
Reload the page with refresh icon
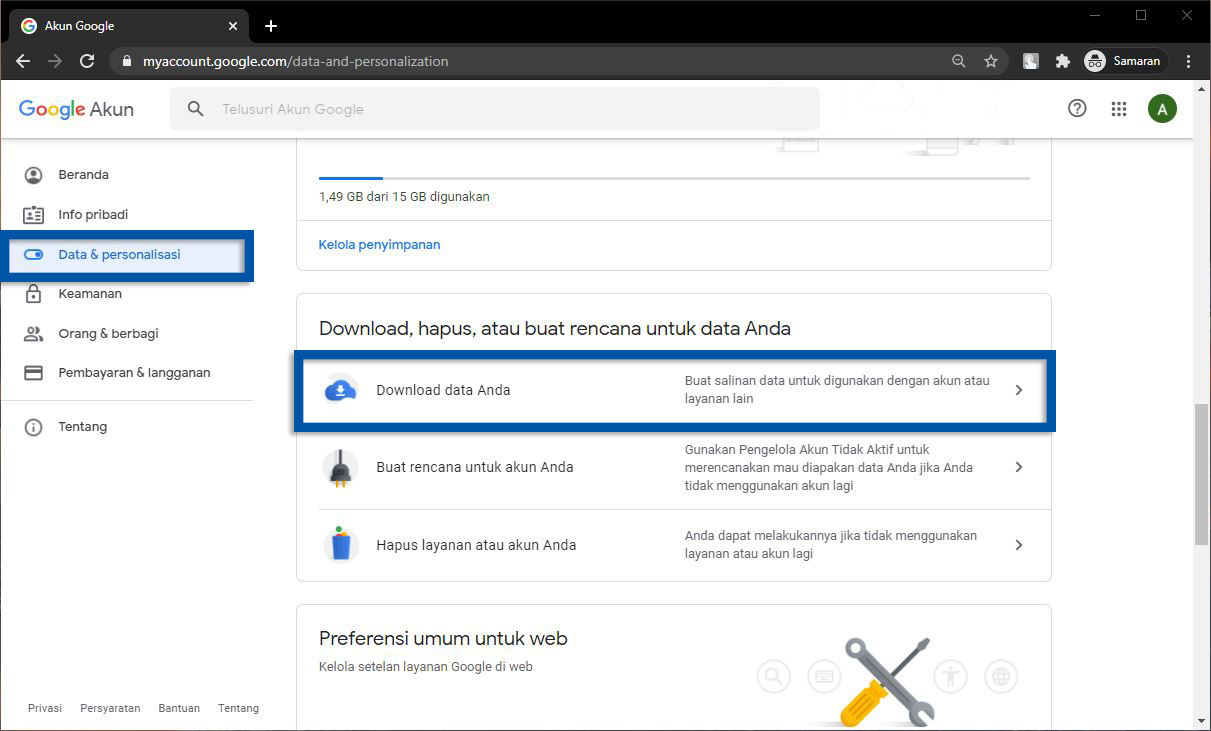pyautogui.click(x=87, y=61)
